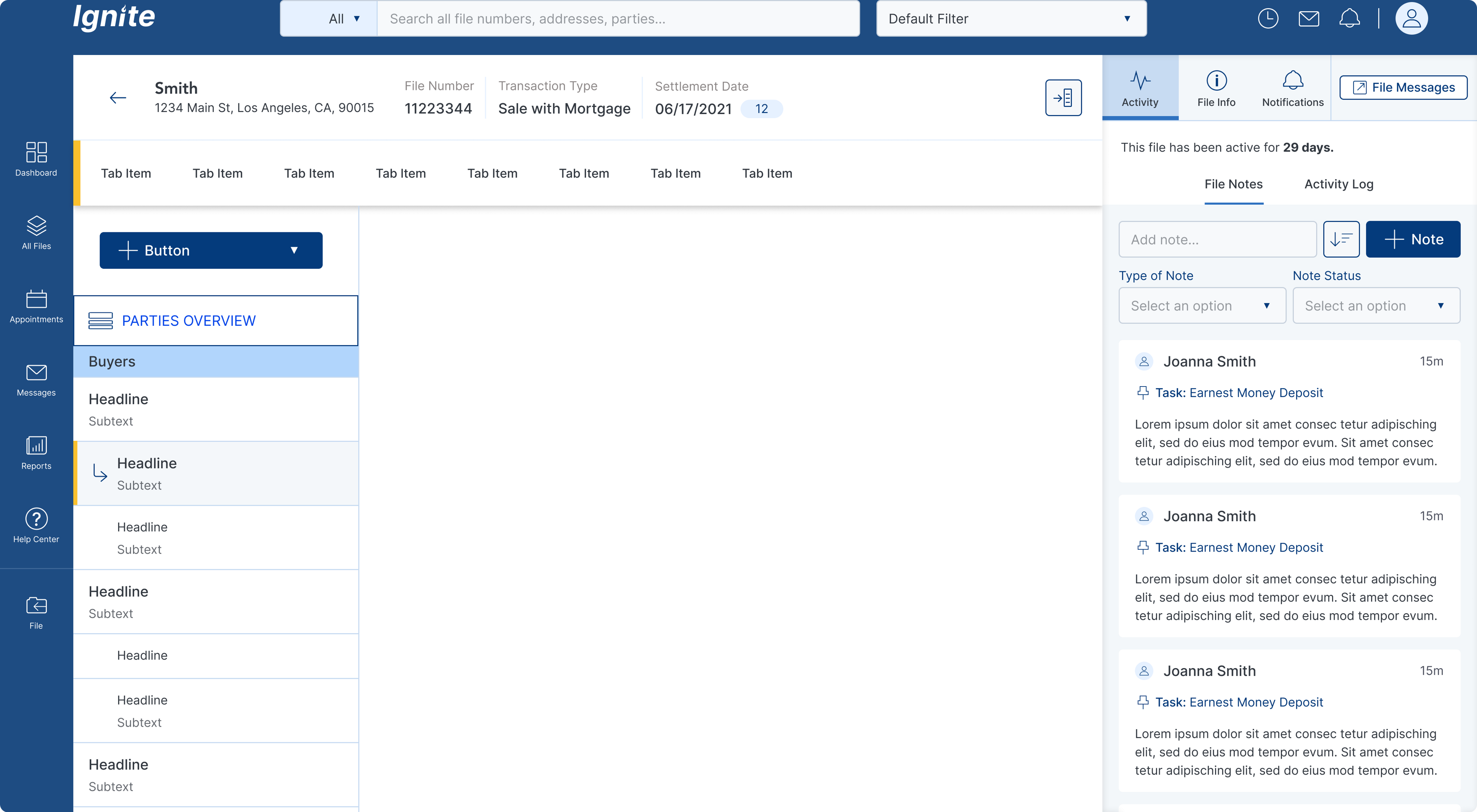The image size is (1477, 812).
Task: Click the Parties Overview list icon
Action: click(100, 320)
